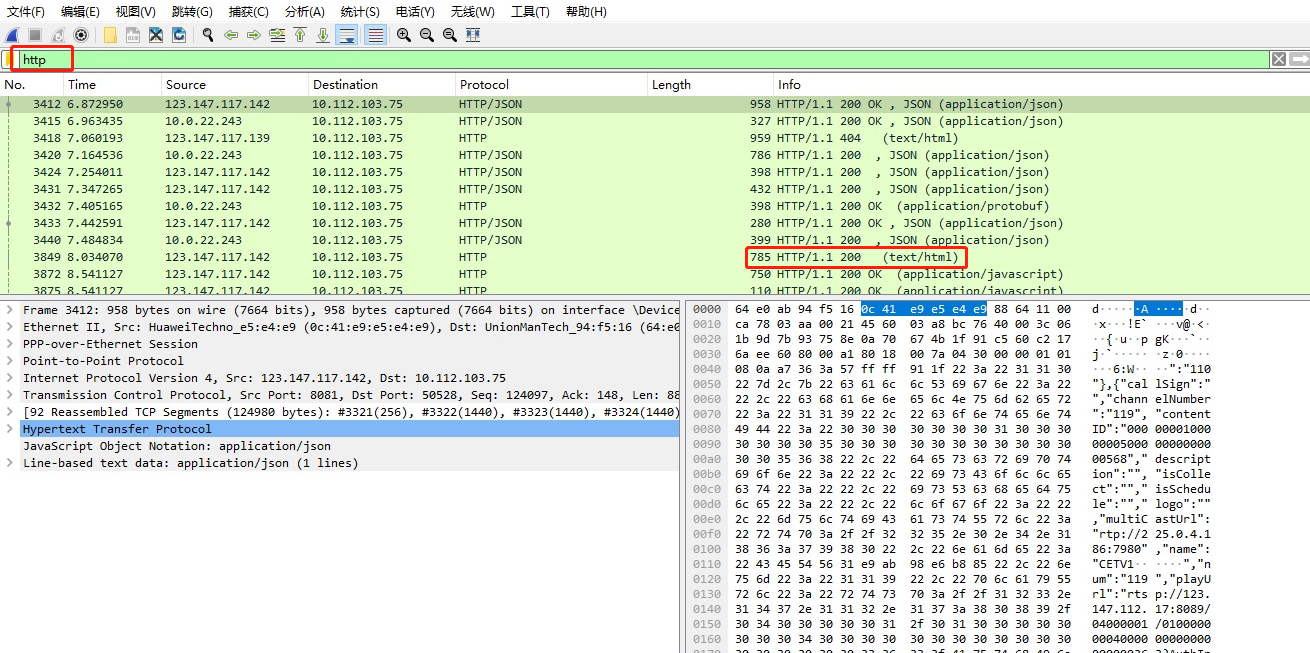Viewport: 1310px width, 653px height.
Task: Toggle packet list colorization
Action: 375,35
